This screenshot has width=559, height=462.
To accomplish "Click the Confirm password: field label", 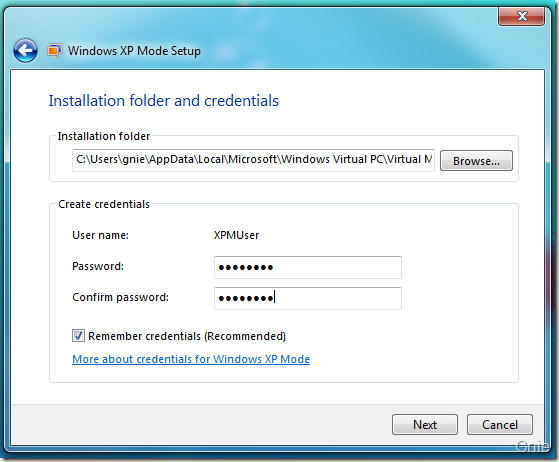I will coord(120,297).
